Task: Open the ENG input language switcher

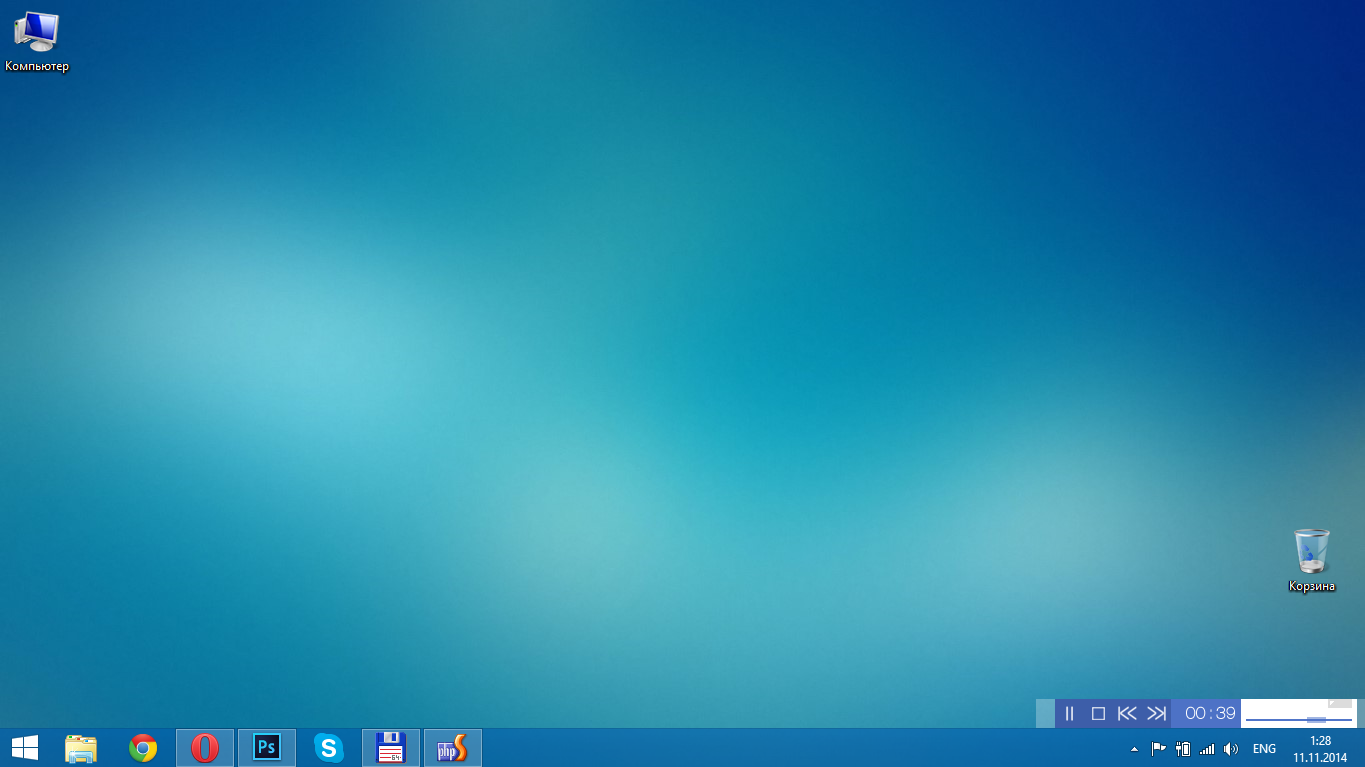Action: (1264, 749)
